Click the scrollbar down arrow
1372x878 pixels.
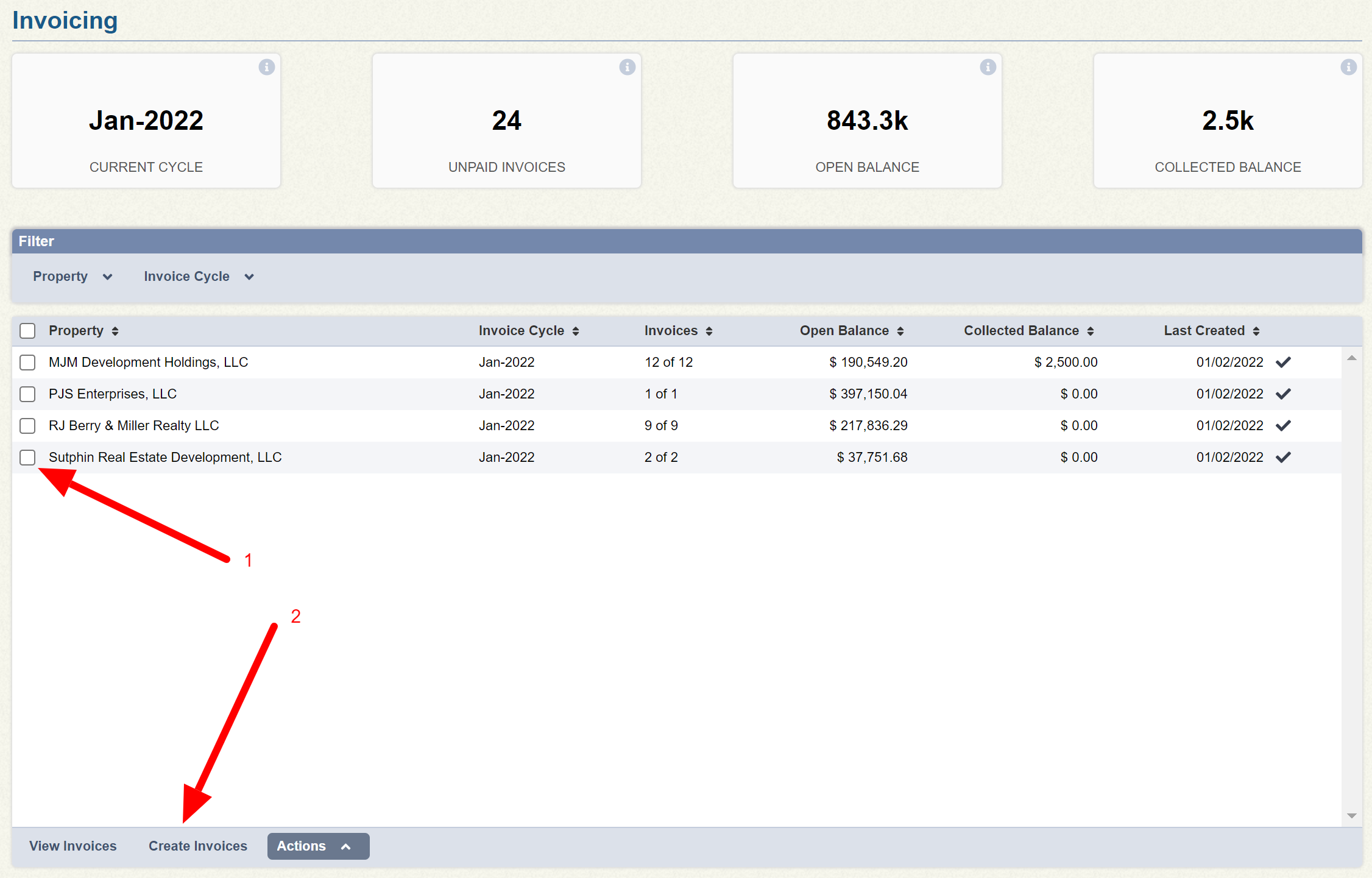(x=1352, y=816)
